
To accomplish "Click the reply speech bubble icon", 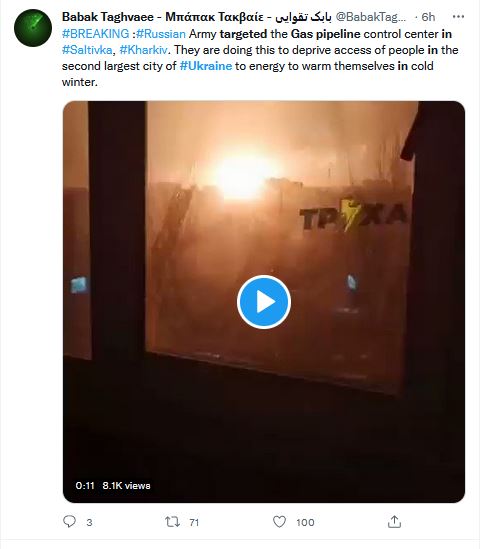I will click(x=69, y=522).
